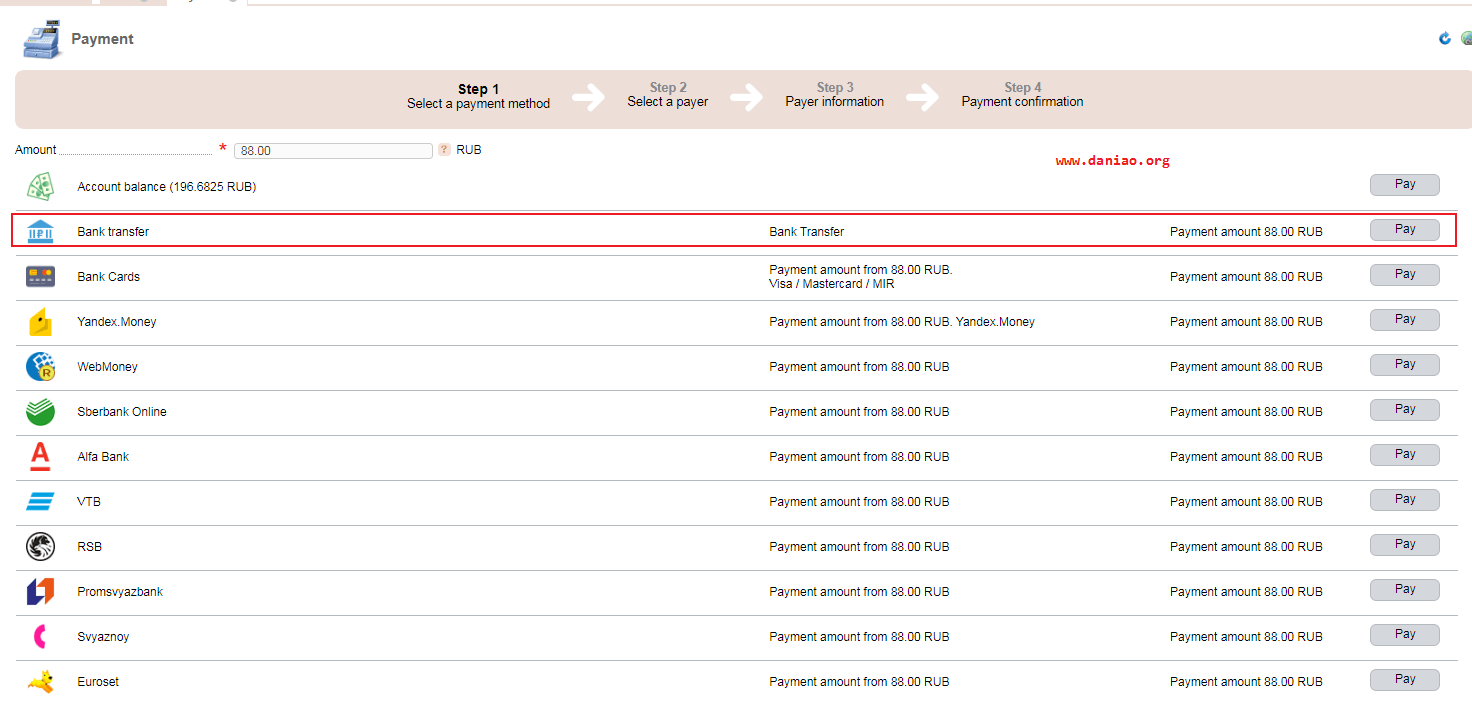Click the Bank Cards icon
The height and width of the screenshot is (705, 1472).
pyautogui.click(x=40, y=277)
